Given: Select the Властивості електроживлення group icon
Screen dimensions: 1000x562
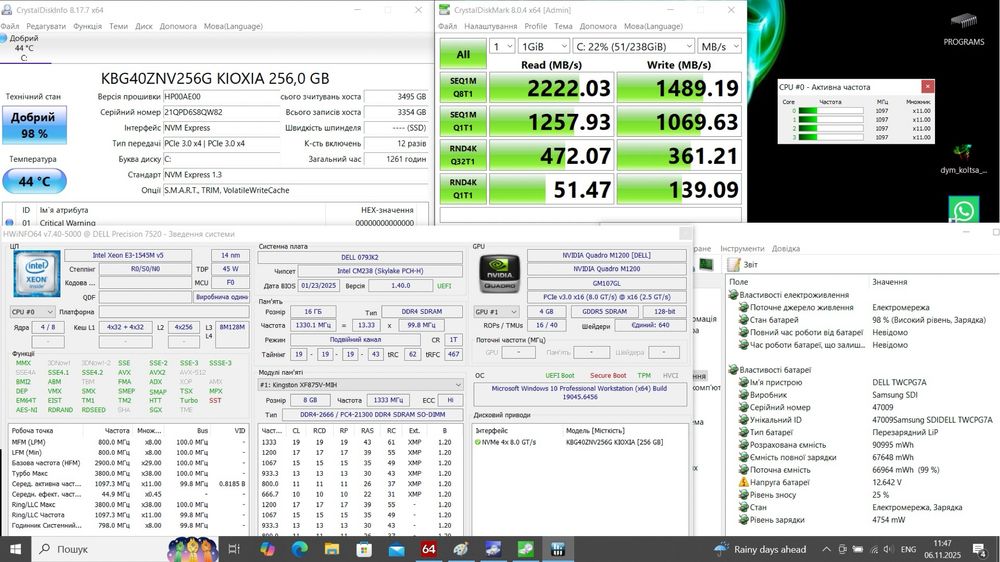Looking at the screenshot, I should [733, 295].
